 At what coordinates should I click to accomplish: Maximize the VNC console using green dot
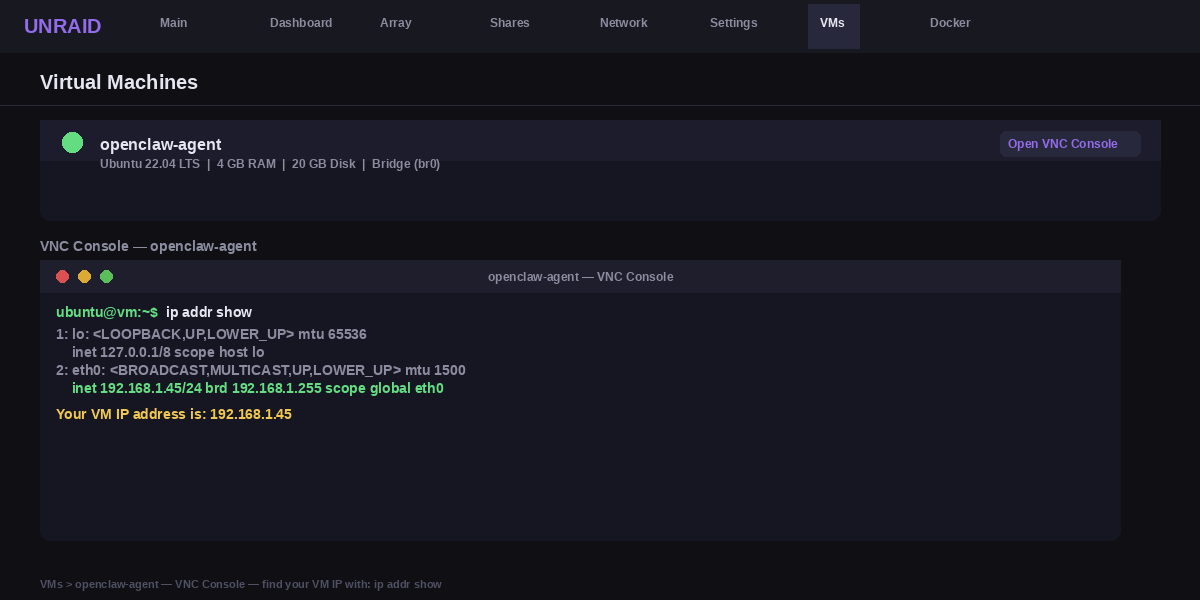(x=106, y=277)
